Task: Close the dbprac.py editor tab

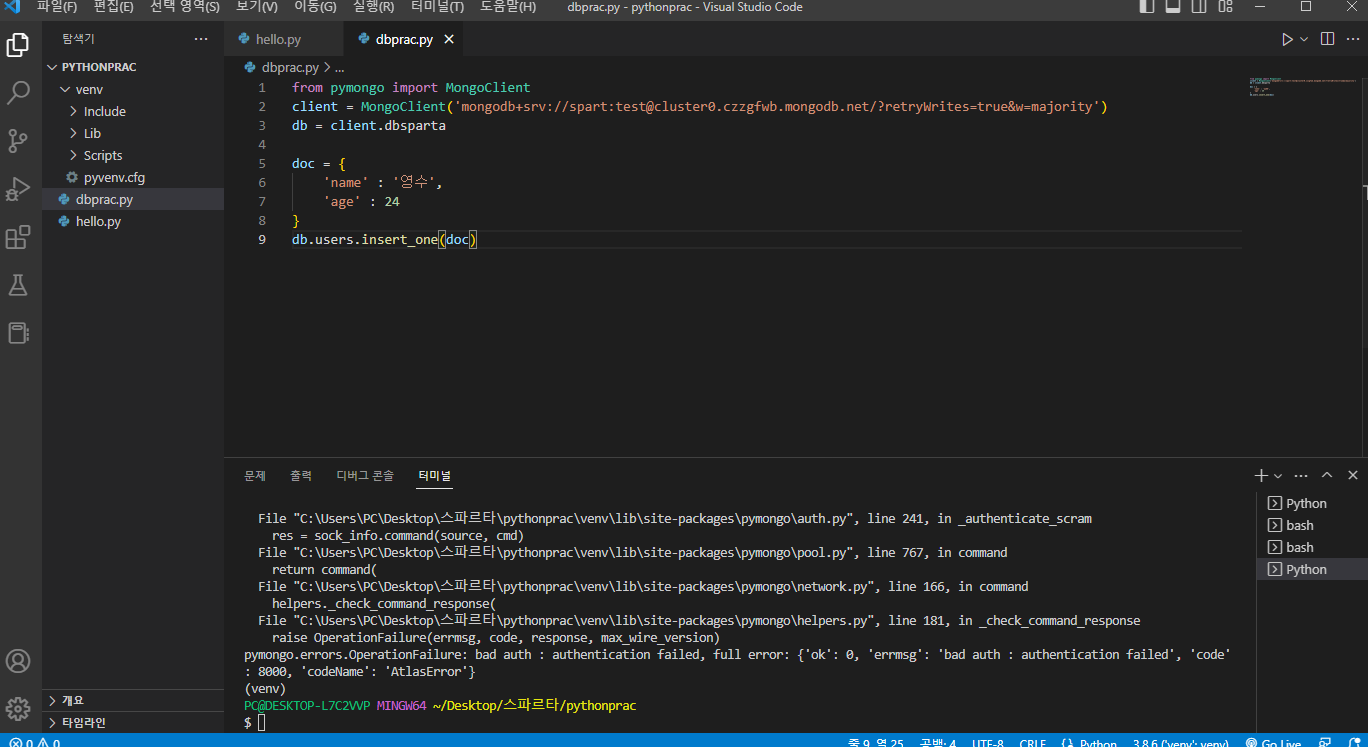Action: [x=450, y=40]
